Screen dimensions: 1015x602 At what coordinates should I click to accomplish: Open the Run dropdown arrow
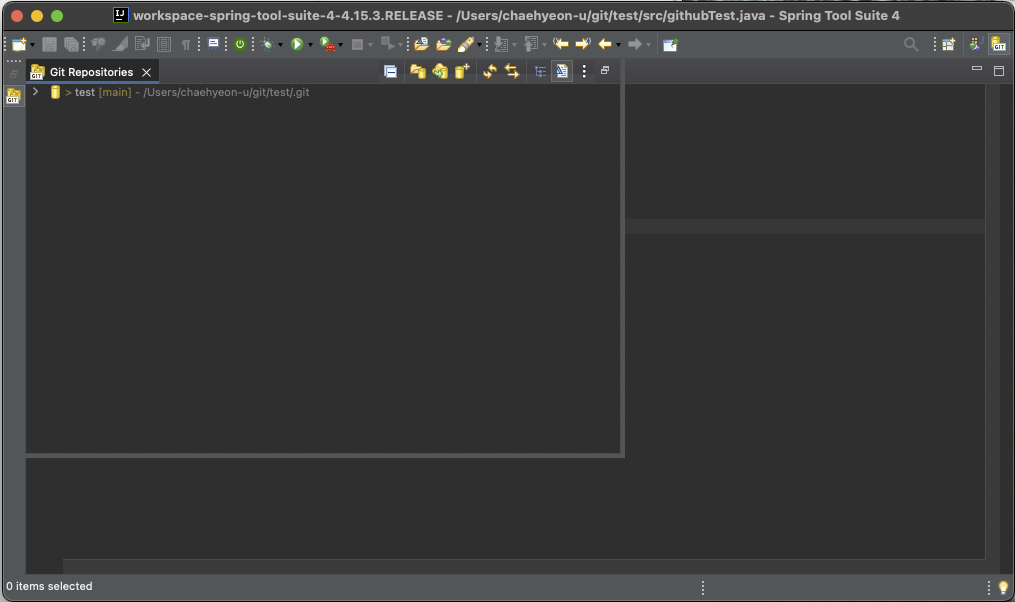[310, 45]
